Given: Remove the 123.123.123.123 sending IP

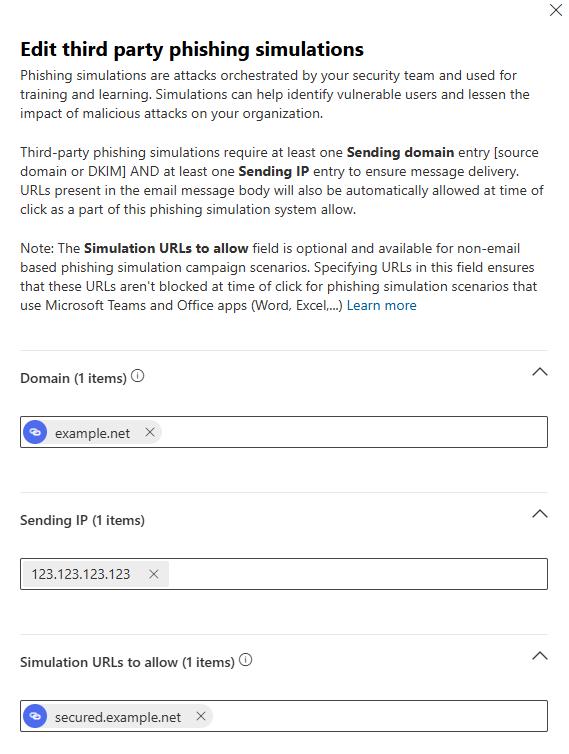Looking at the screenshot, I should coord(154,574).
